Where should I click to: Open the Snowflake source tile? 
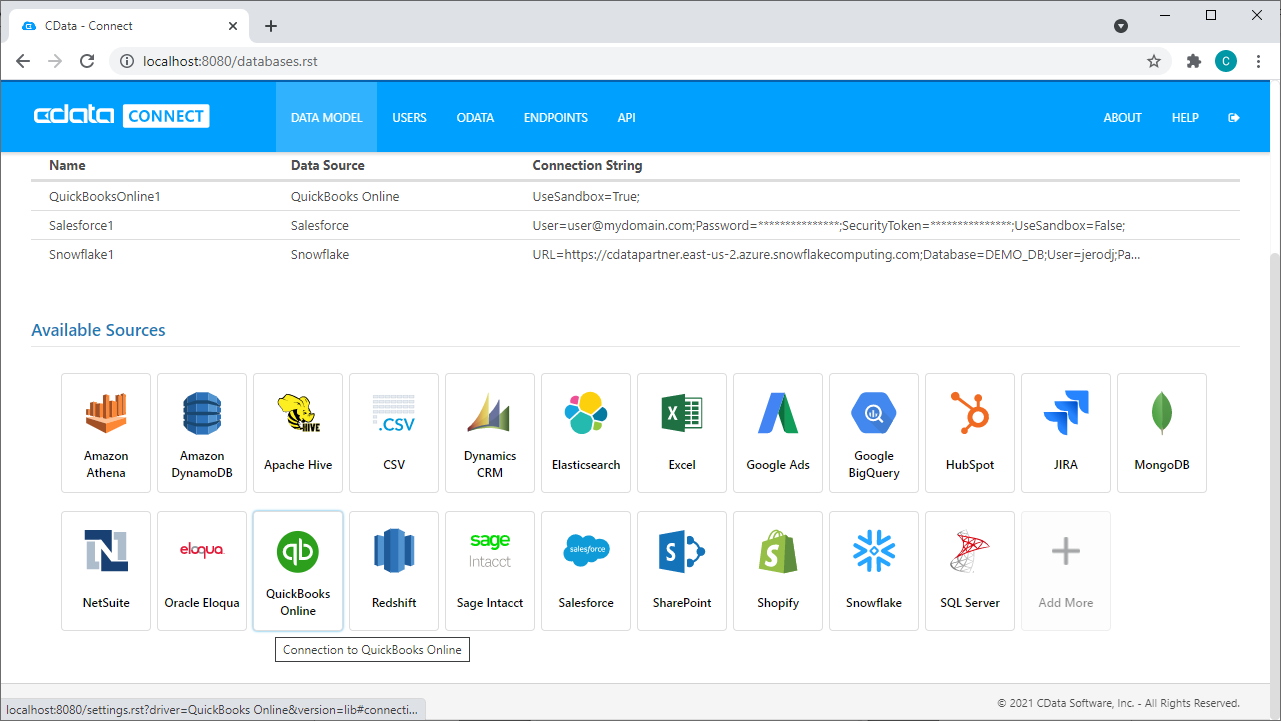click(x=874, y=570)
